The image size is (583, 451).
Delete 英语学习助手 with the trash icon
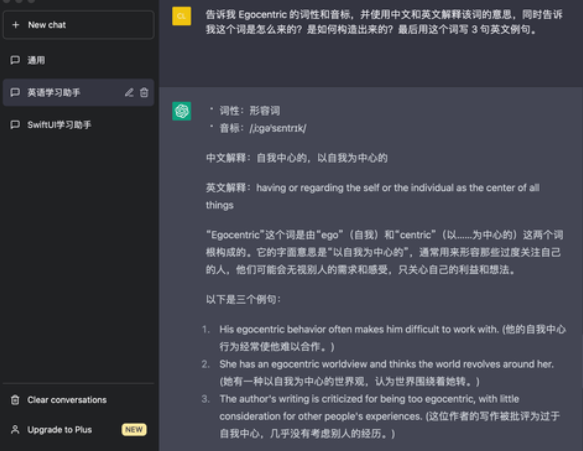144,92
